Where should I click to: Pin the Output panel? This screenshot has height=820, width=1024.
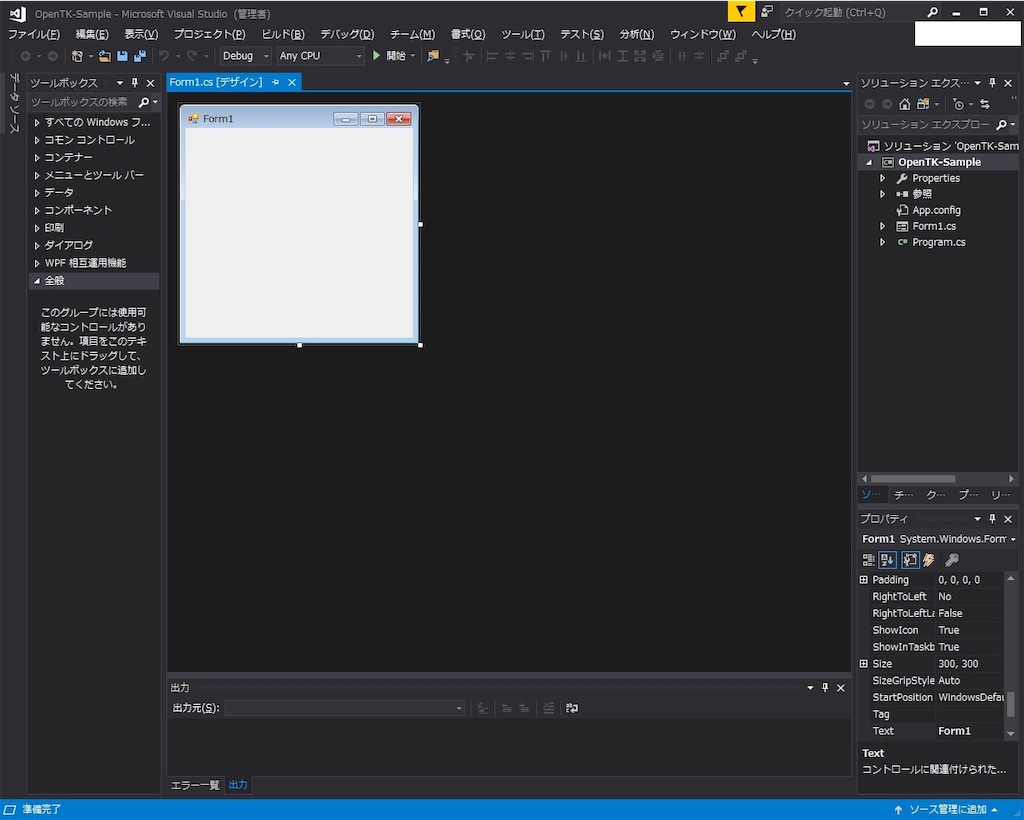[x=825, y=687]
